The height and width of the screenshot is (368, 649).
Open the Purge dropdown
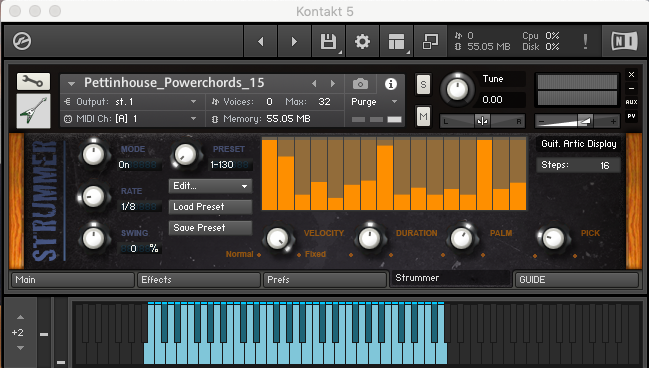tap(374, 102)
